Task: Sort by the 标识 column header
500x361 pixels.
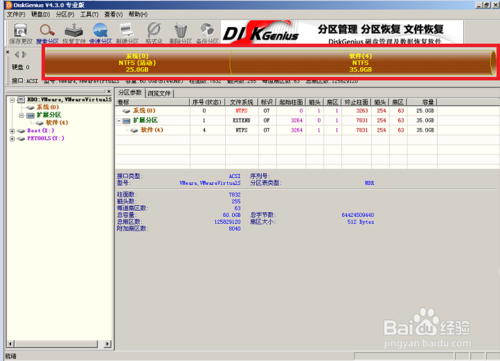Action: click(x=266, y=102)
